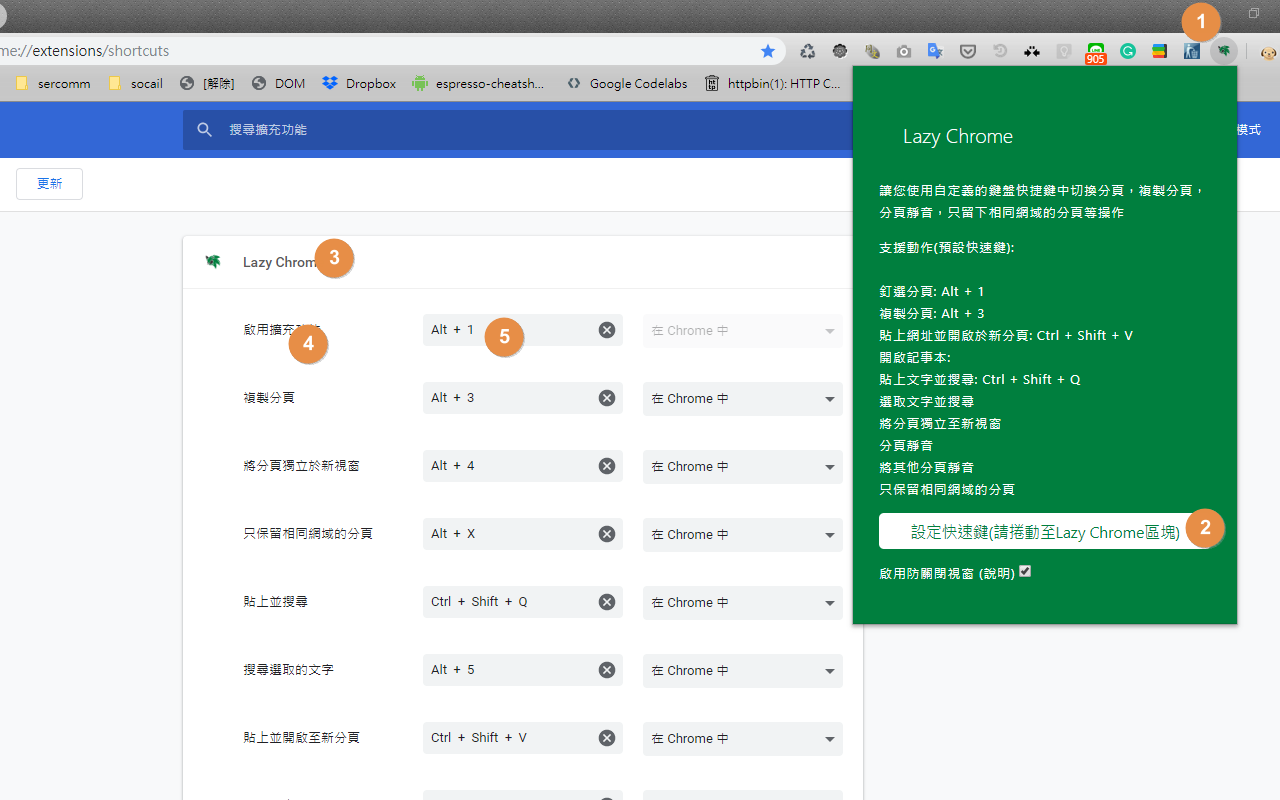Open the Grammarly extension icon
The image size is (1280, 800).
click(x=1128, y=51)
